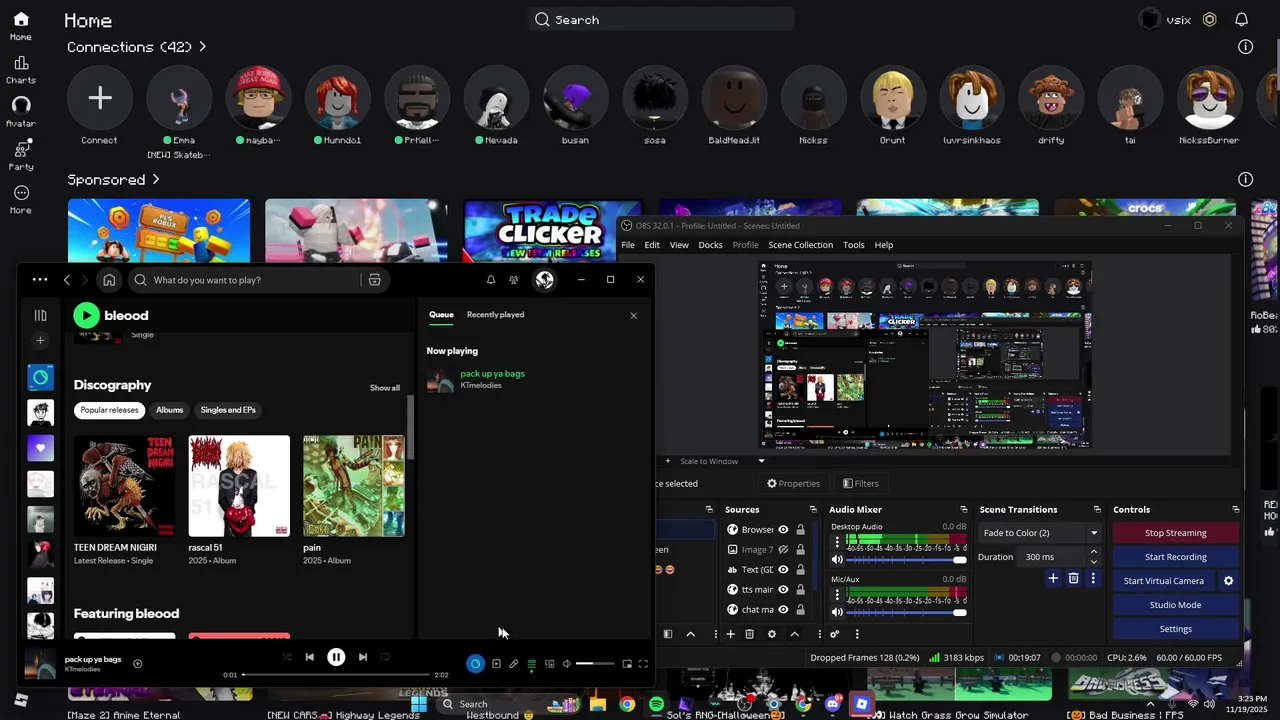Toggle Spotify queue panel
1280x720 pixels.
[532, 664]
